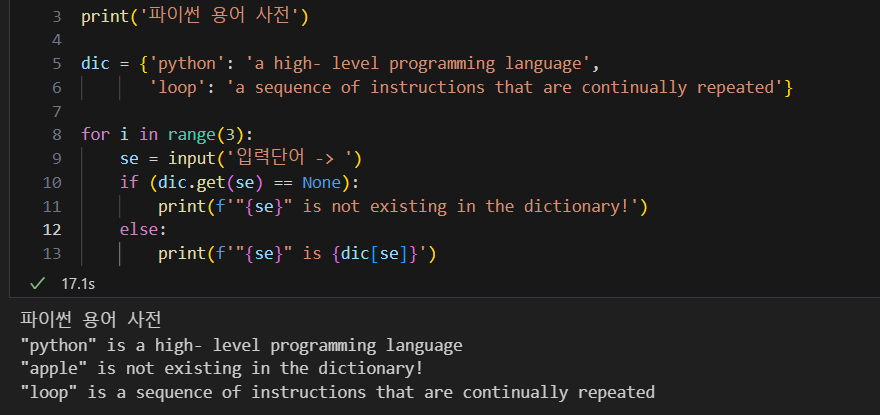880x415 pixels.
Task: Click the print('파이썬 용어 사전') code line
Action: (x=195, y=16)
